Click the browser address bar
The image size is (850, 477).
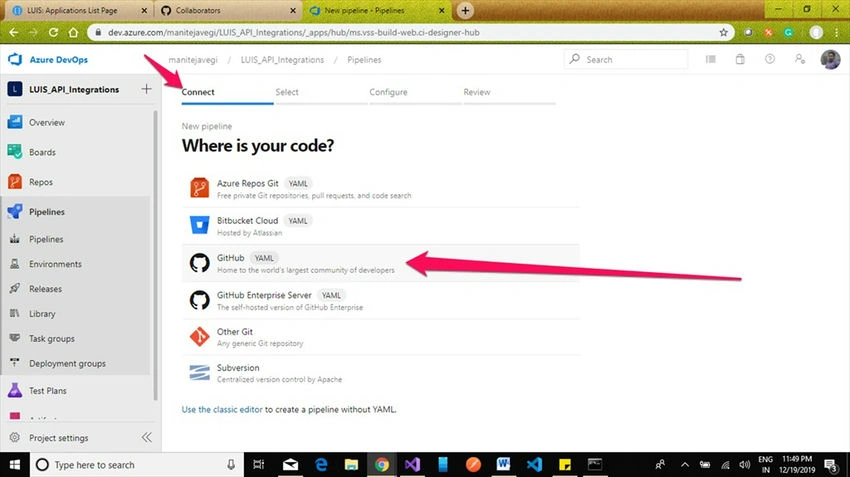pos(410,33)
